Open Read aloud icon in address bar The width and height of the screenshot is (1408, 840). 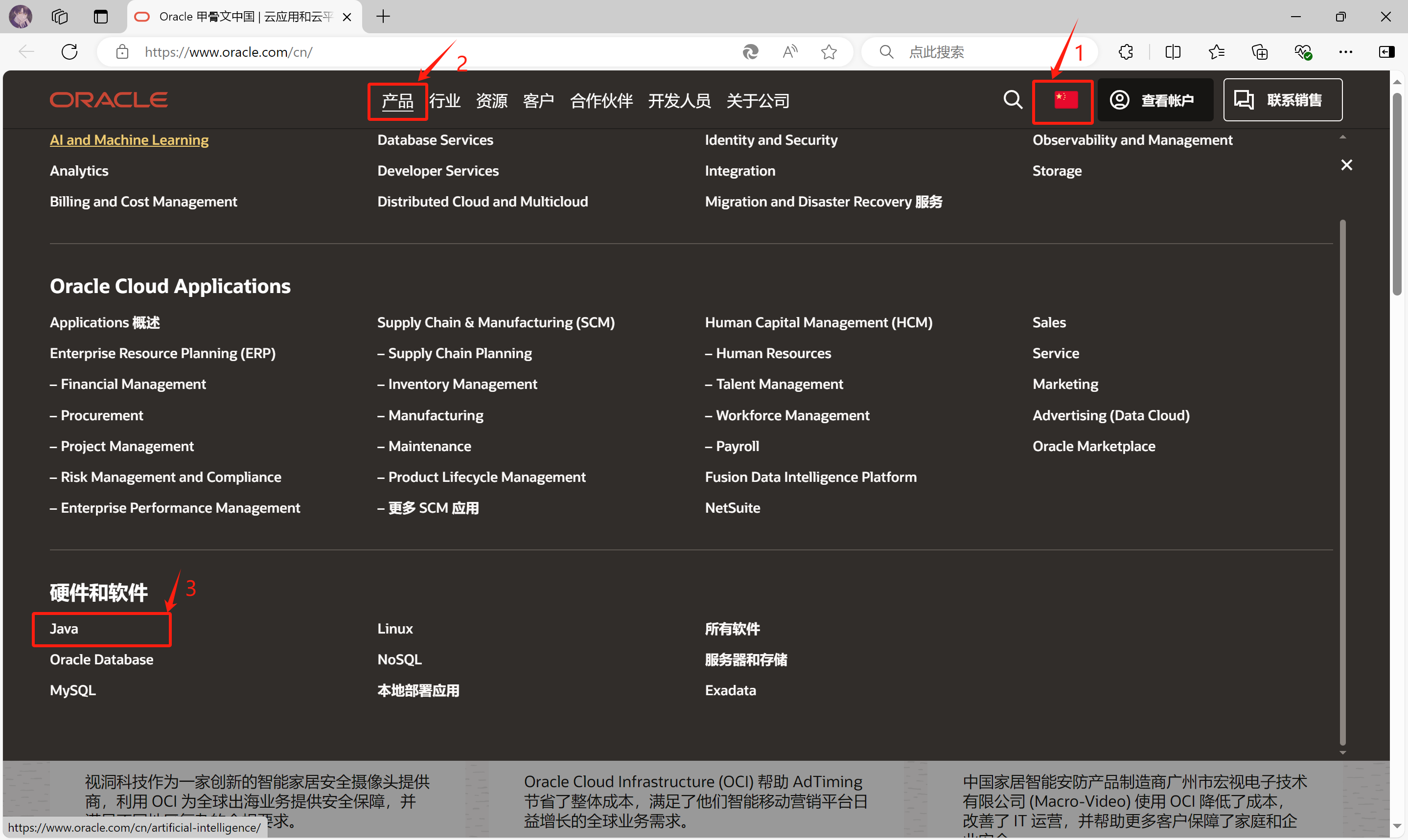click(x=790, y=52)
